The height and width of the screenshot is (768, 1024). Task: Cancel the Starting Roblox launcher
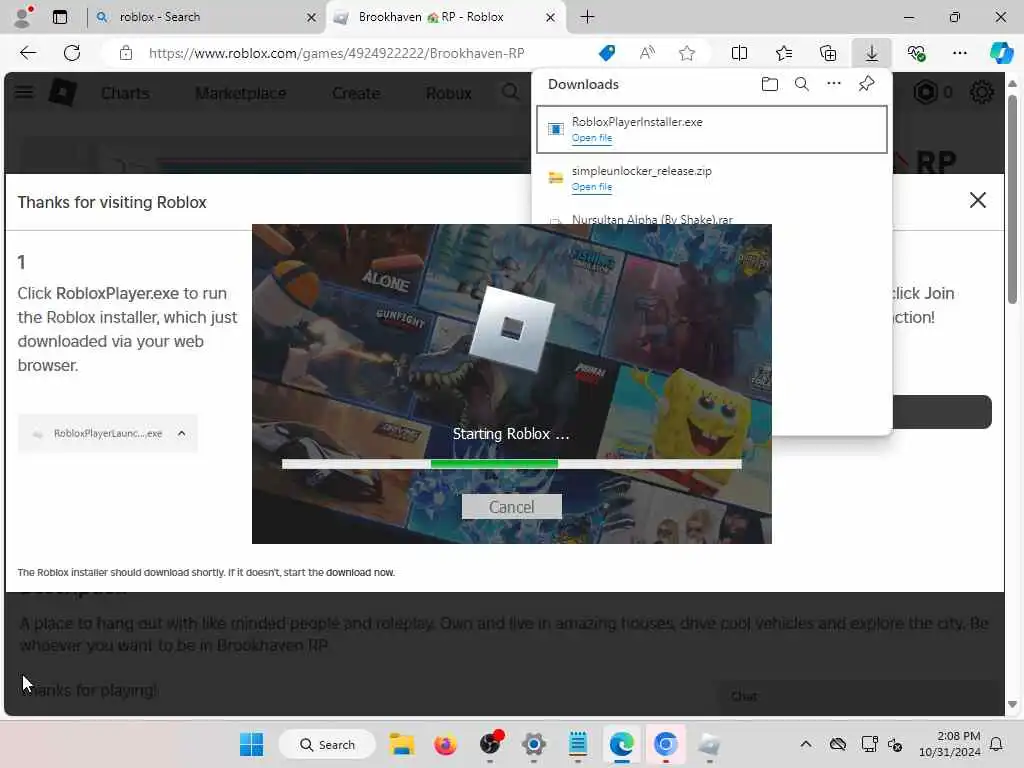[511, 507]
